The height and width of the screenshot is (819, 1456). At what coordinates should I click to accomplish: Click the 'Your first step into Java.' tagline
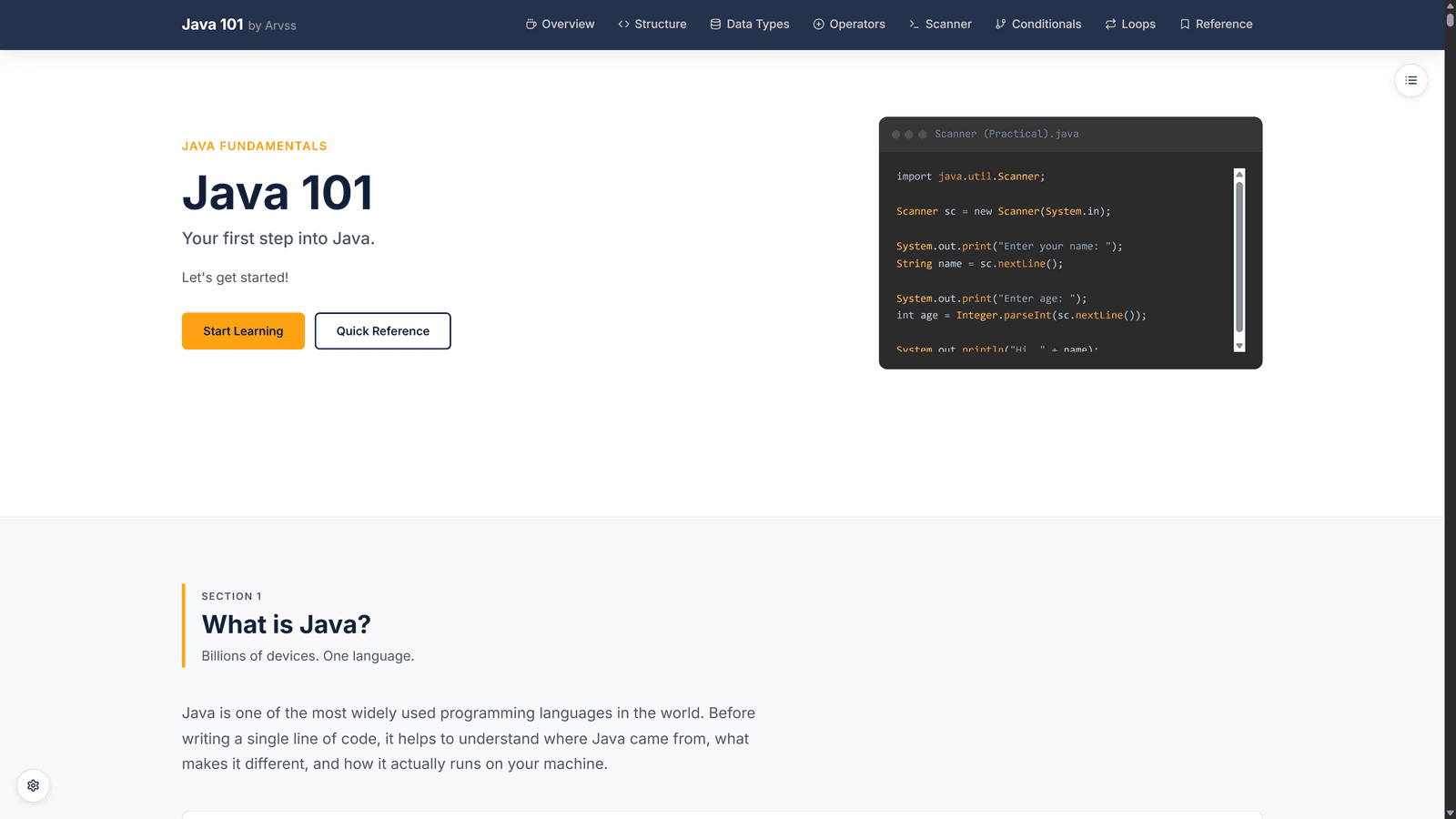click(x=278, y=238)
